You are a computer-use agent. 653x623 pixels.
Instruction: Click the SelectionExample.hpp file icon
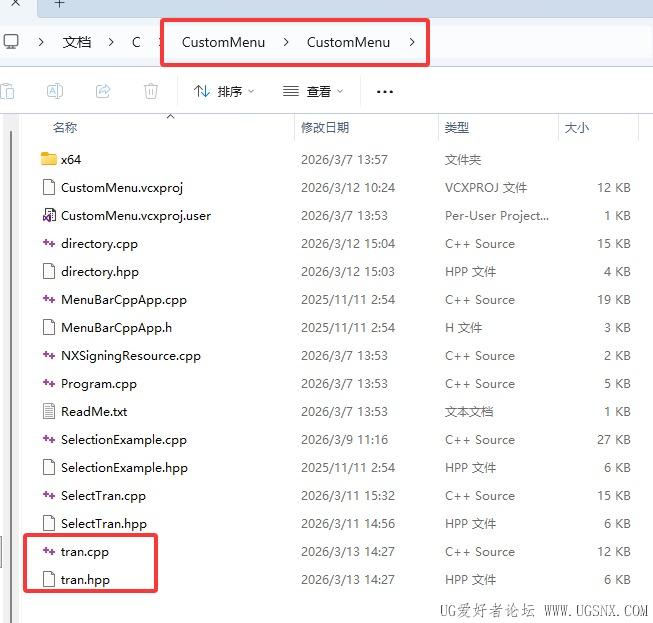49,467
